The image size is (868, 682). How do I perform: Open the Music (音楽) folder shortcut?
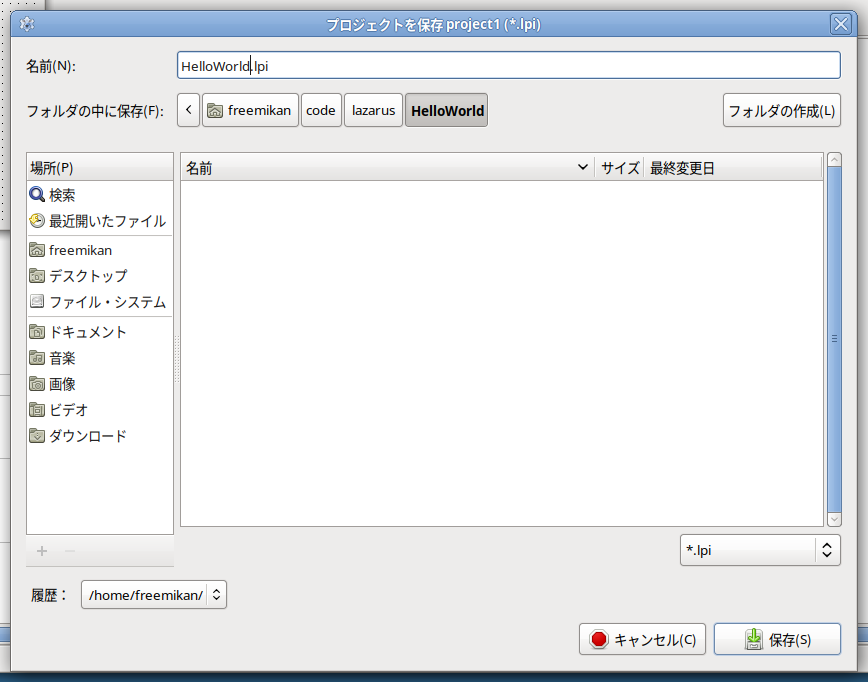62,358
